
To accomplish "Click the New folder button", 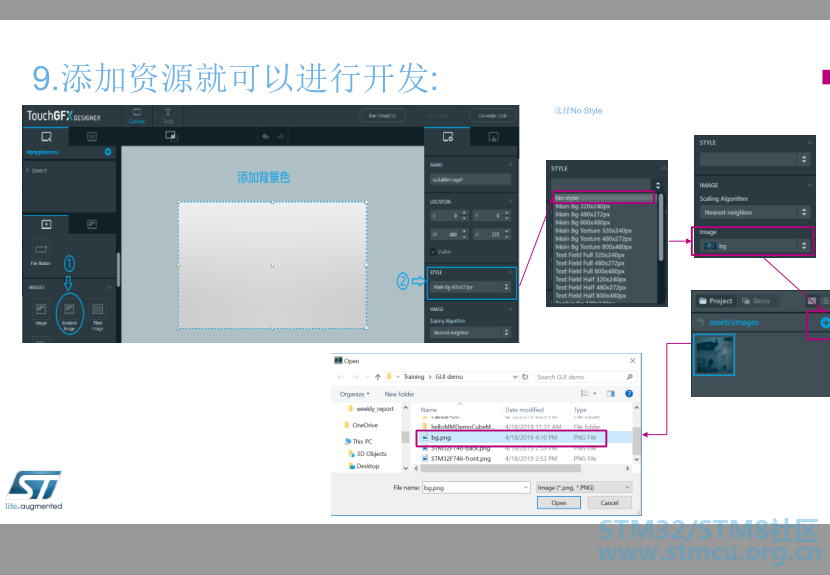I will (x=399, y=394).
